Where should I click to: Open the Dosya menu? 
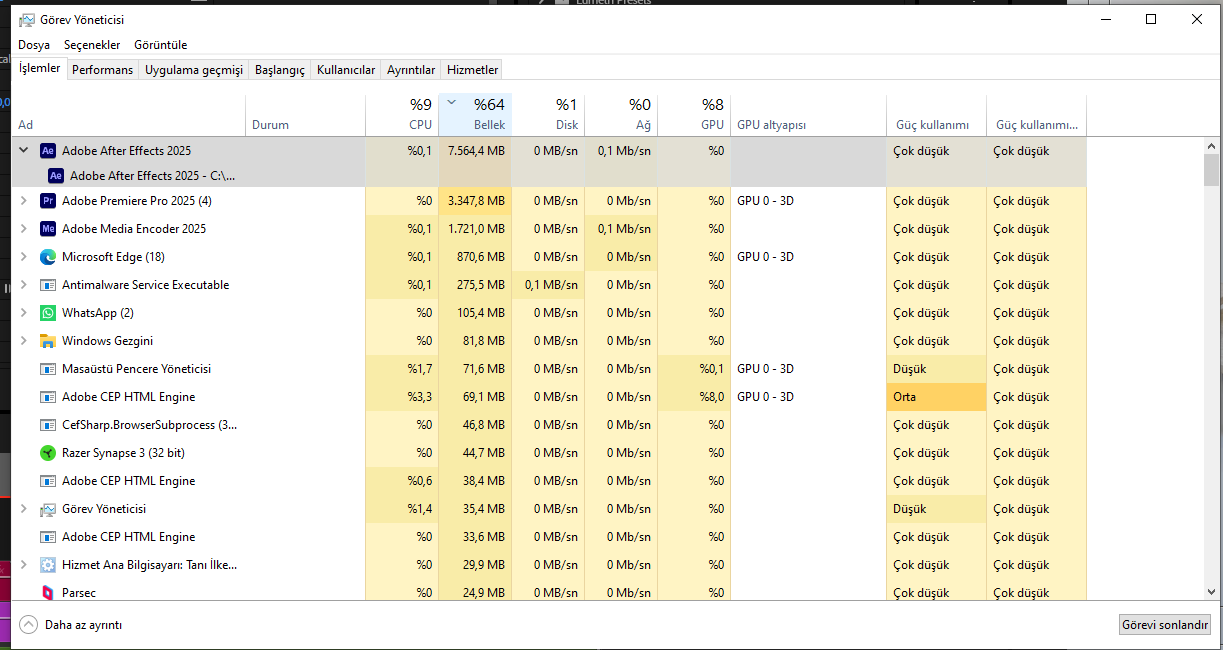tap(34, 45)
